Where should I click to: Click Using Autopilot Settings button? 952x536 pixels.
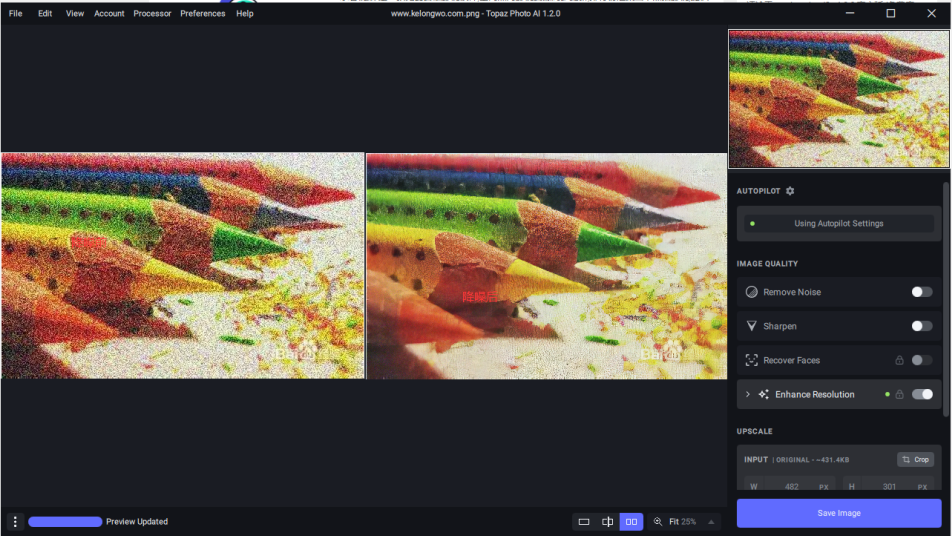tap(838, 224)
